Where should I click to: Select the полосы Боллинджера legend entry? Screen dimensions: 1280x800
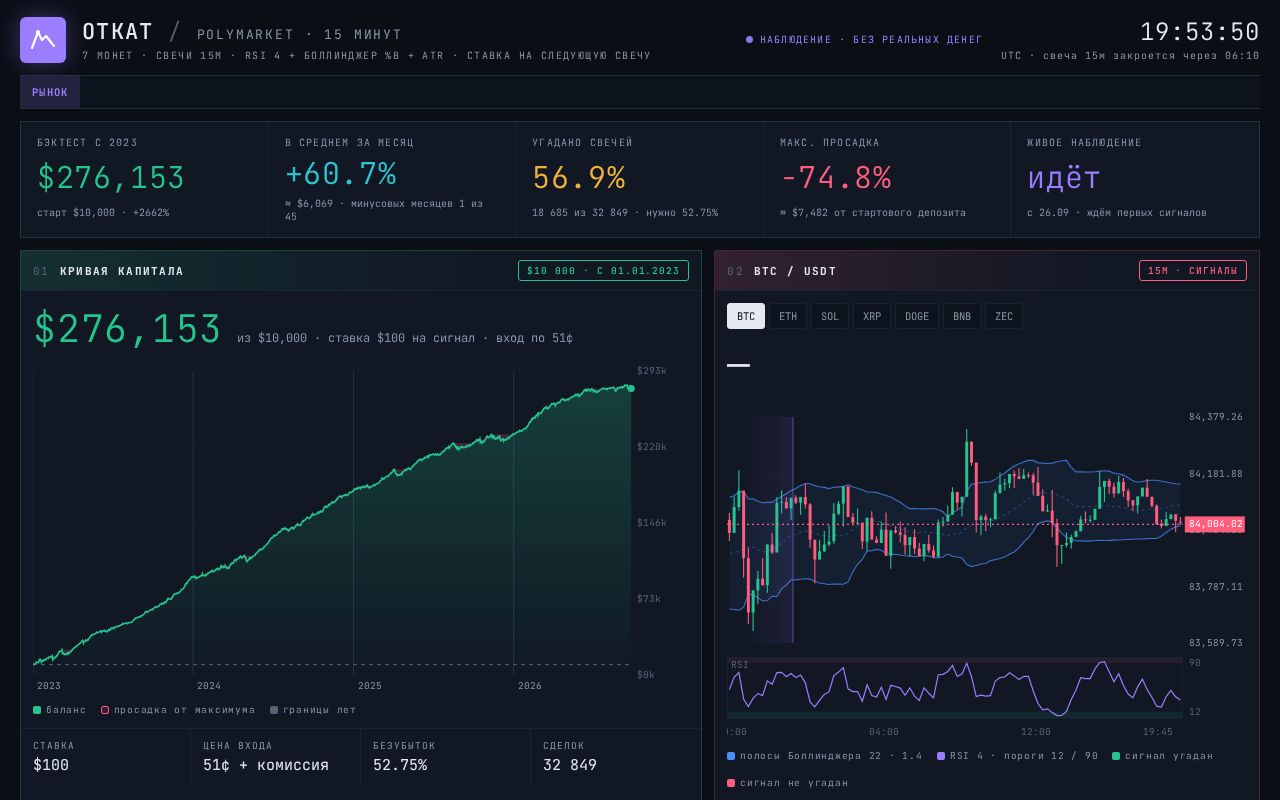pyautogui.click(x=825, y=756)
